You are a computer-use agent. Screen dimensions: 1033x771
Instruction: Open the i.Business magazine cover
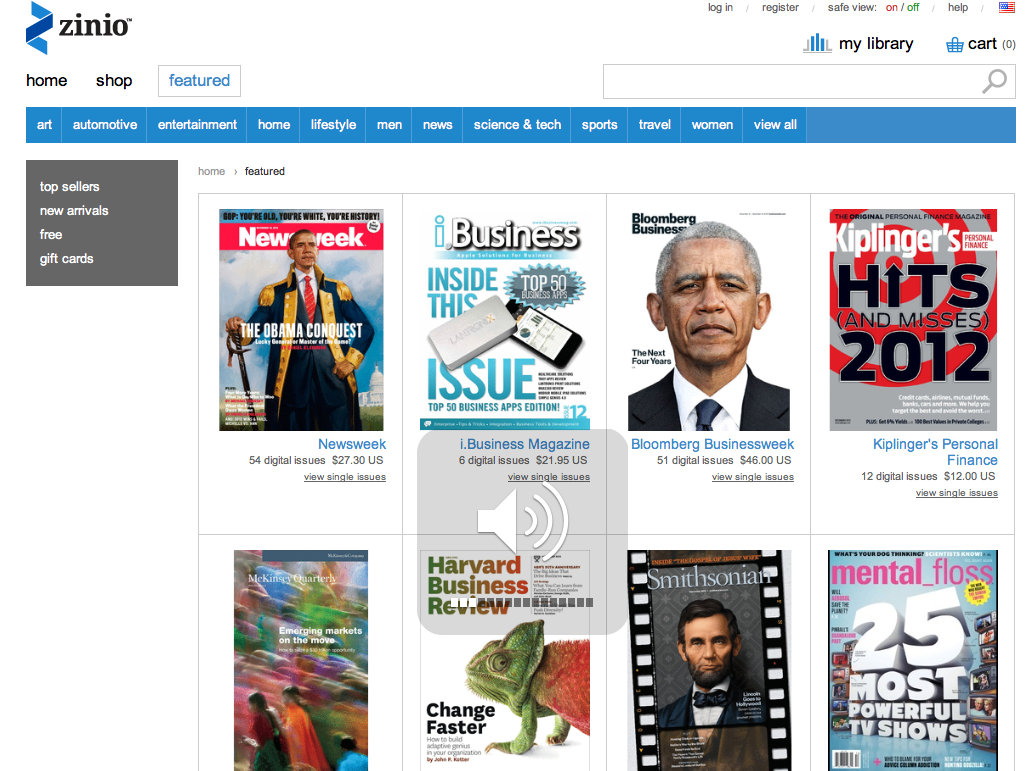click(x=505, y=320)
